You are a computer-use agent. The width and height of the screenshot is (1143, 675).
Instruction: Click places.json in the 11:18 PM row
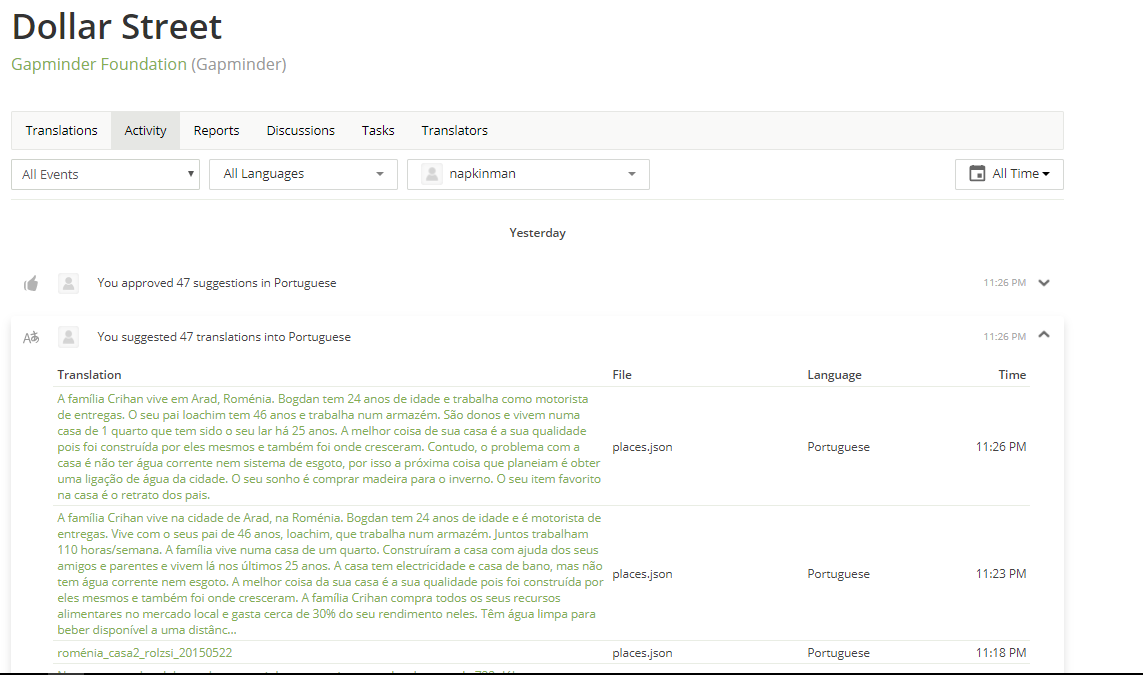click(x=642, y=652)
